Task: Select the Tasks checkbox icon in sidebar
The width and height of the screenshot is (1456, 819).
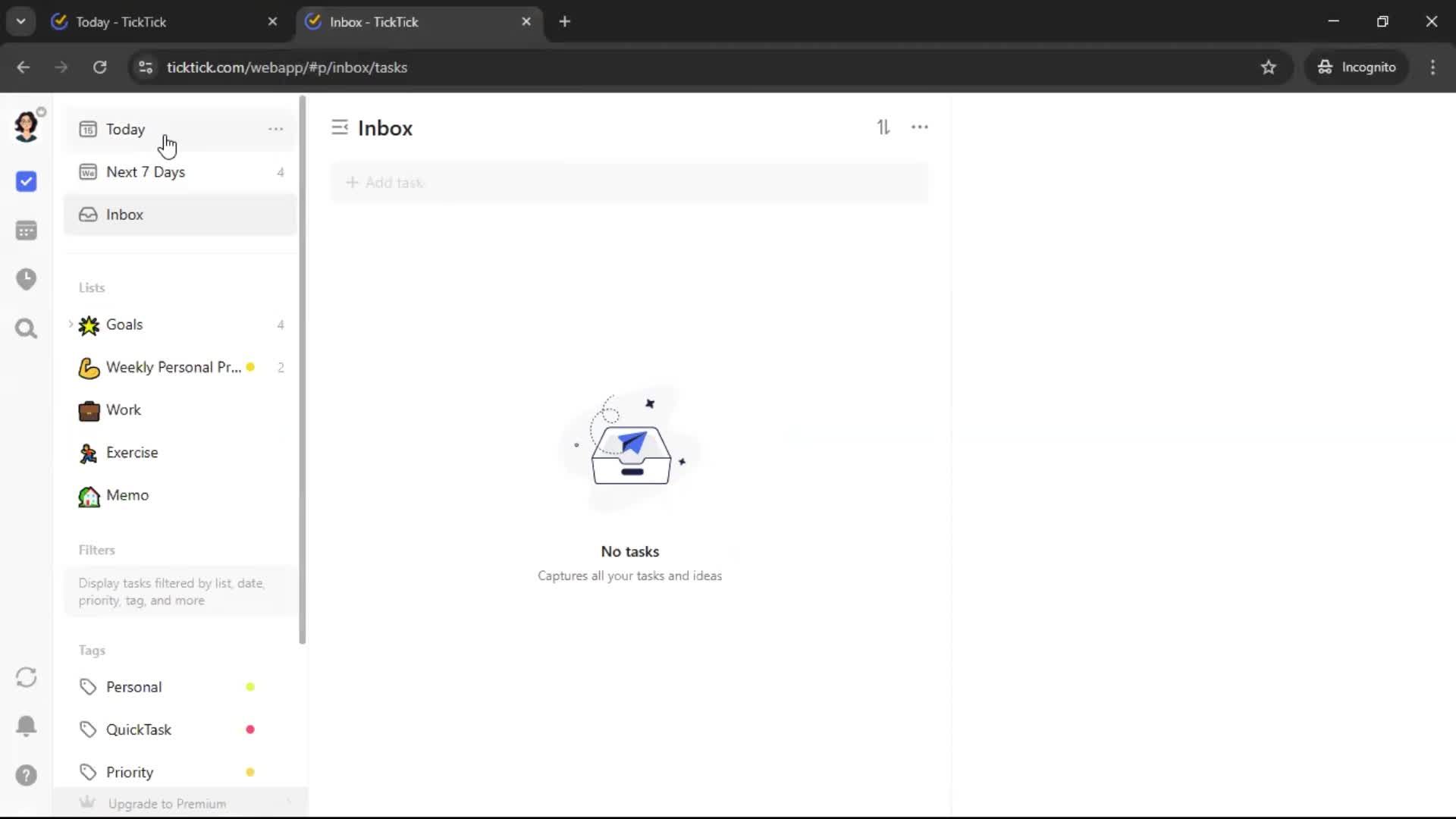Action: click(x=26, y=181)
